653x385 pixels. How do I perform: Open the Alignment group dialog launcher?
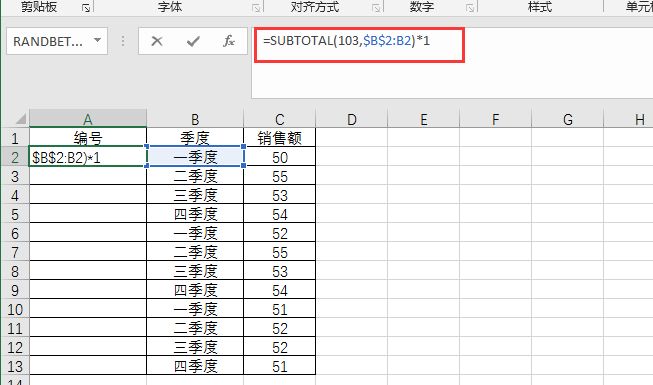pyautogui.click(x=376, y=8)
